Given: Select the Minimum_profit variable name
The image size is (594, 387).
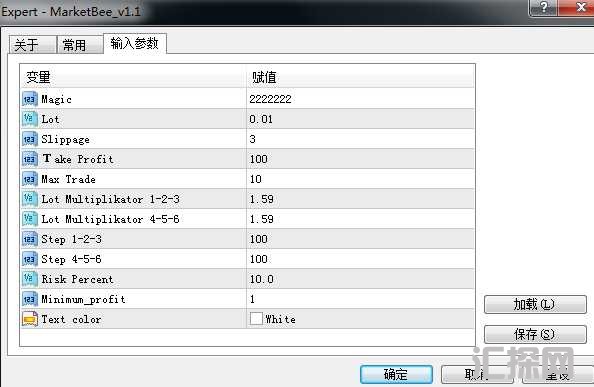Looking at the screenshot, I should click(x=83, y=300).
